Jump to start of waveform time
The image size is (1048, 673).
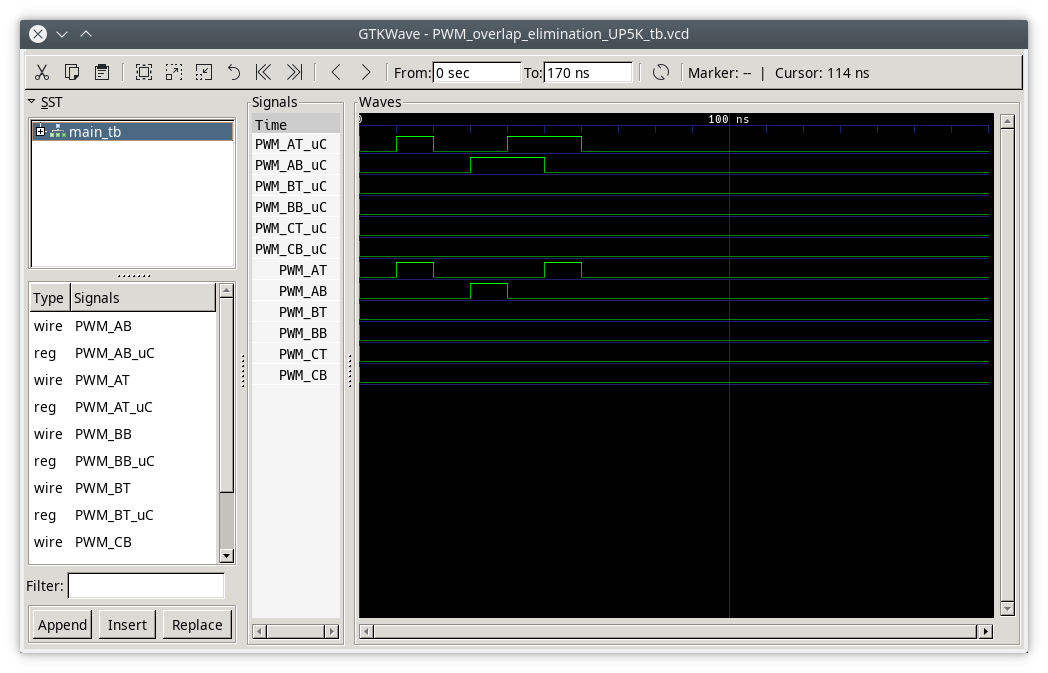click(263, 72)
